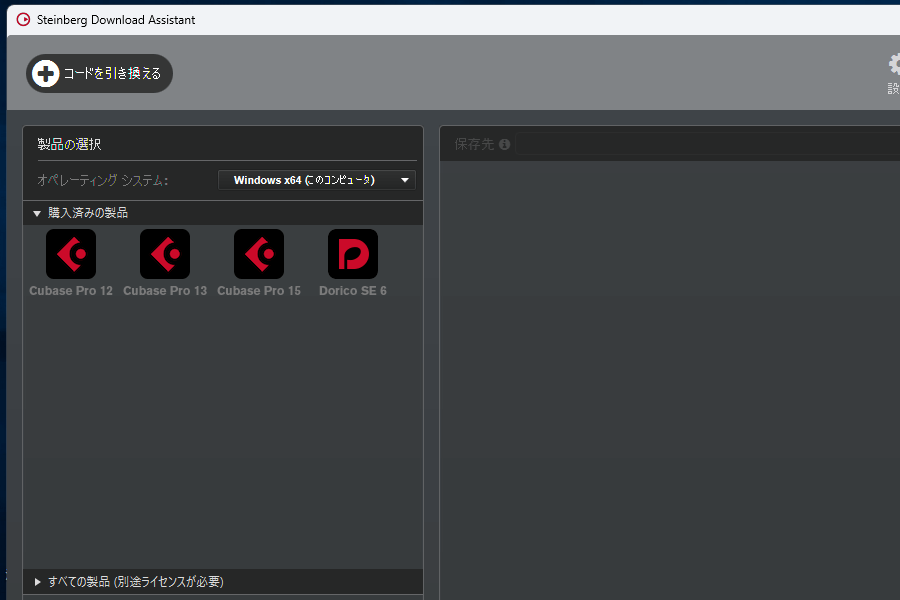This screenshot has height=600, width=900.
Task: Select the Dorico SE 6 product icon
Action: (x=353, y=254)
